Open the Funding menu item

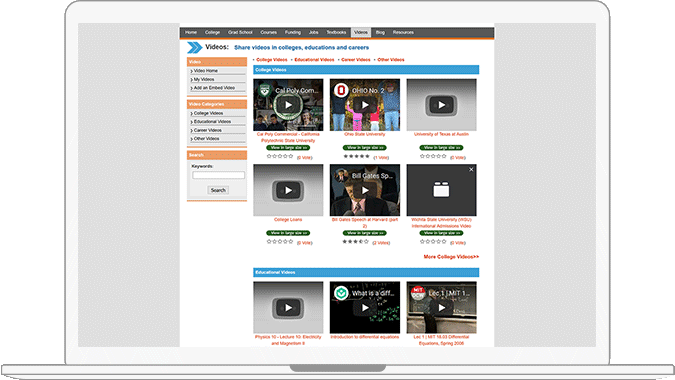(x=292, y=32)
